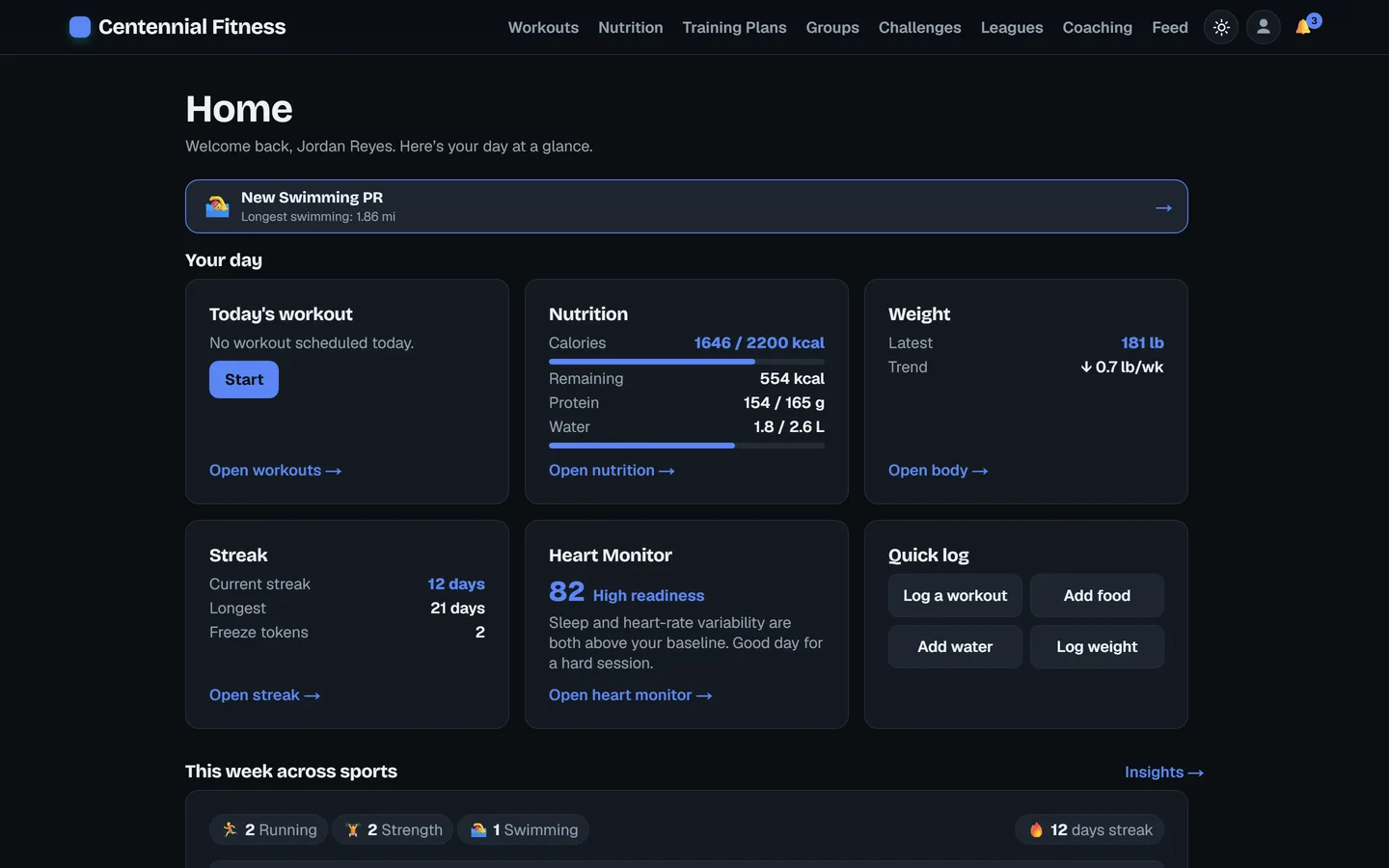Click the swimmer icon in PR banner

217,206
